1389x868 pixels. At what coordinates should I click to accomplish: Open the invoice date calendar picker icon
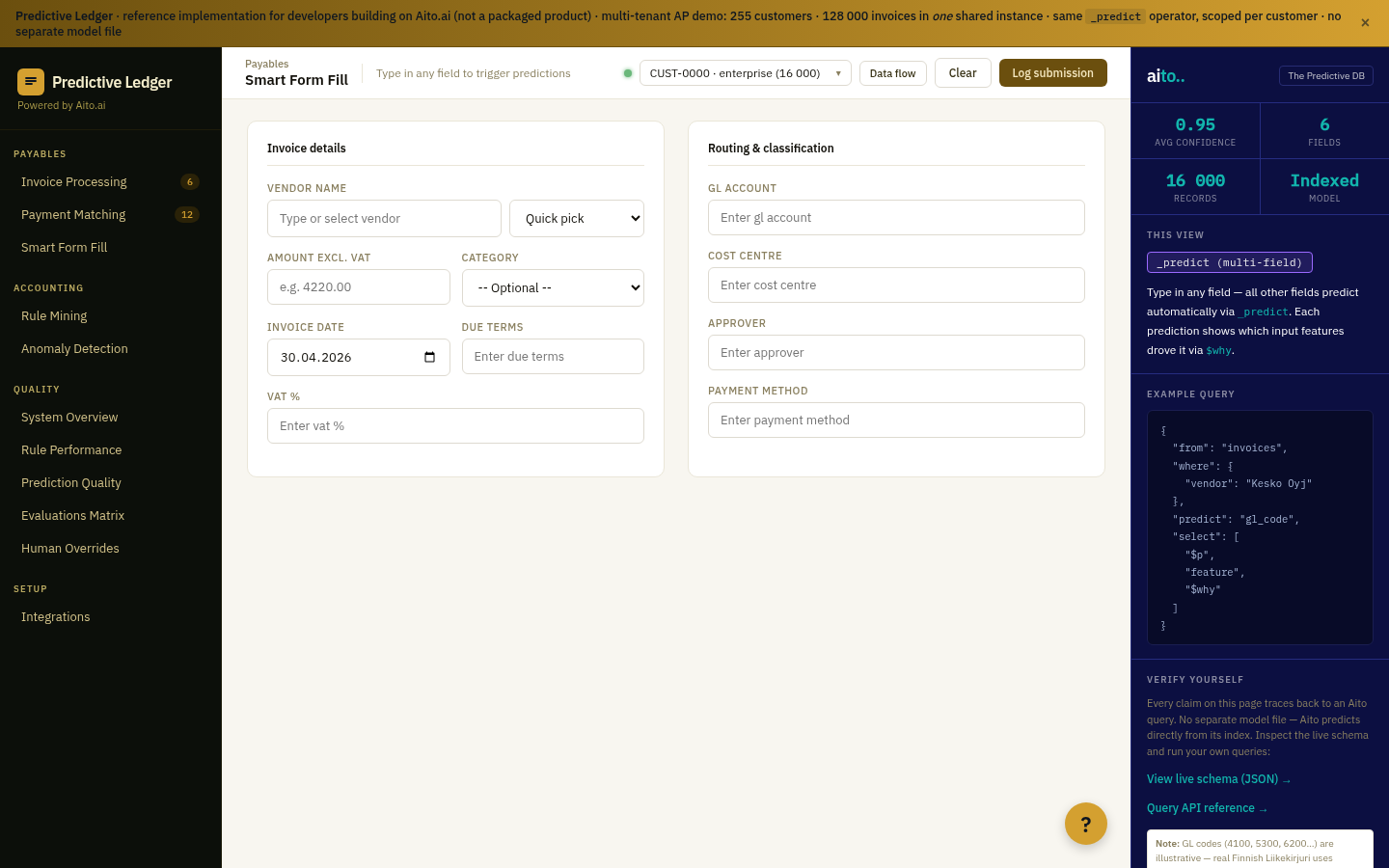tap(429, 357)
